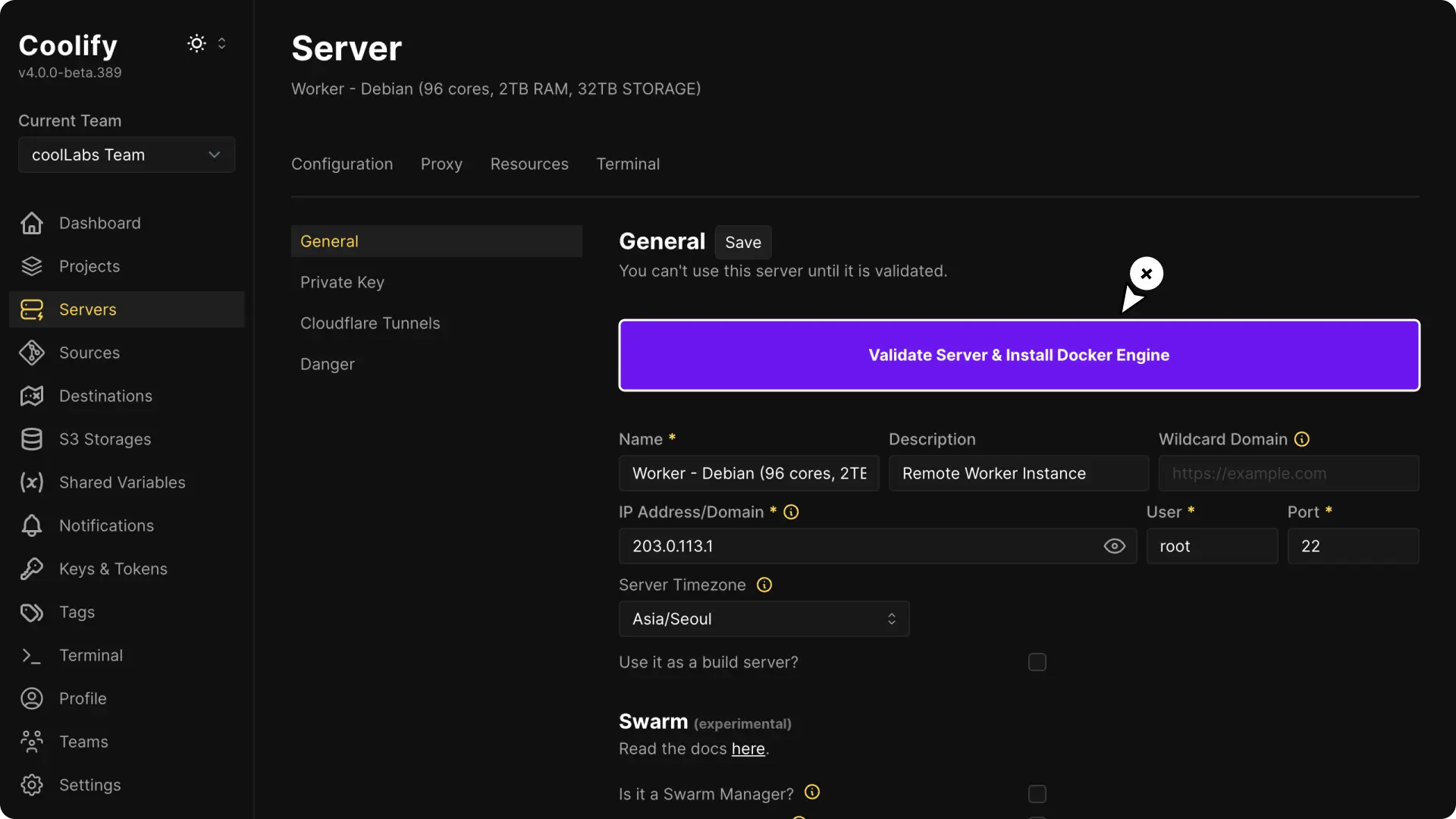Open the Asia/Seoul timezone dropdown
1456x819 pixels.
764,619
